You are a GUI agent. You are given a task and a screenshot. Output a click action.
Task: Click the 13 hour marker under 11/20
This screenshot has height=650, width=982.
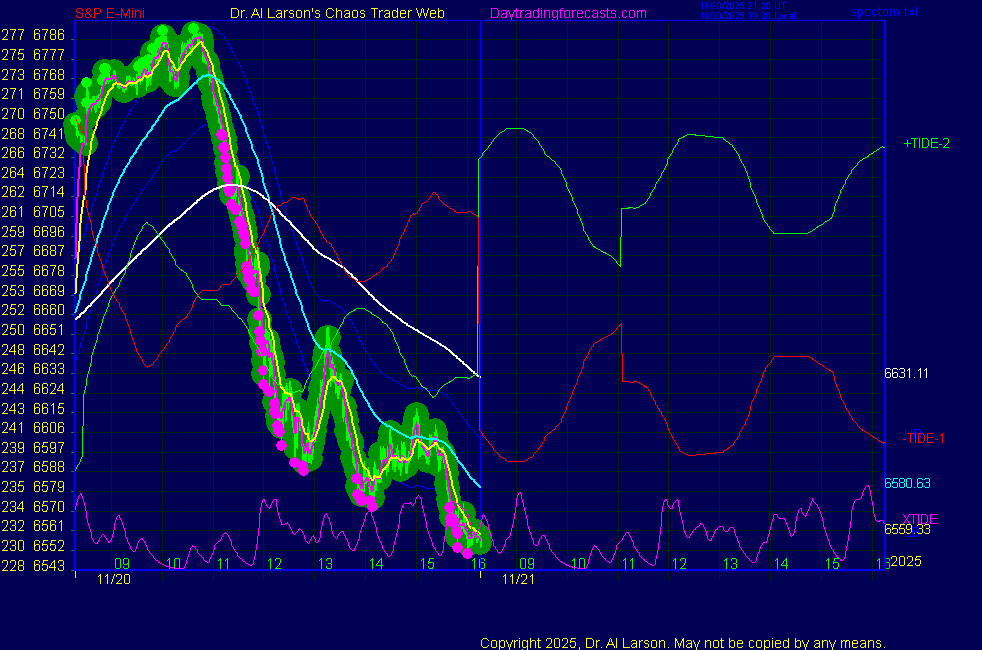pos(325,564)
